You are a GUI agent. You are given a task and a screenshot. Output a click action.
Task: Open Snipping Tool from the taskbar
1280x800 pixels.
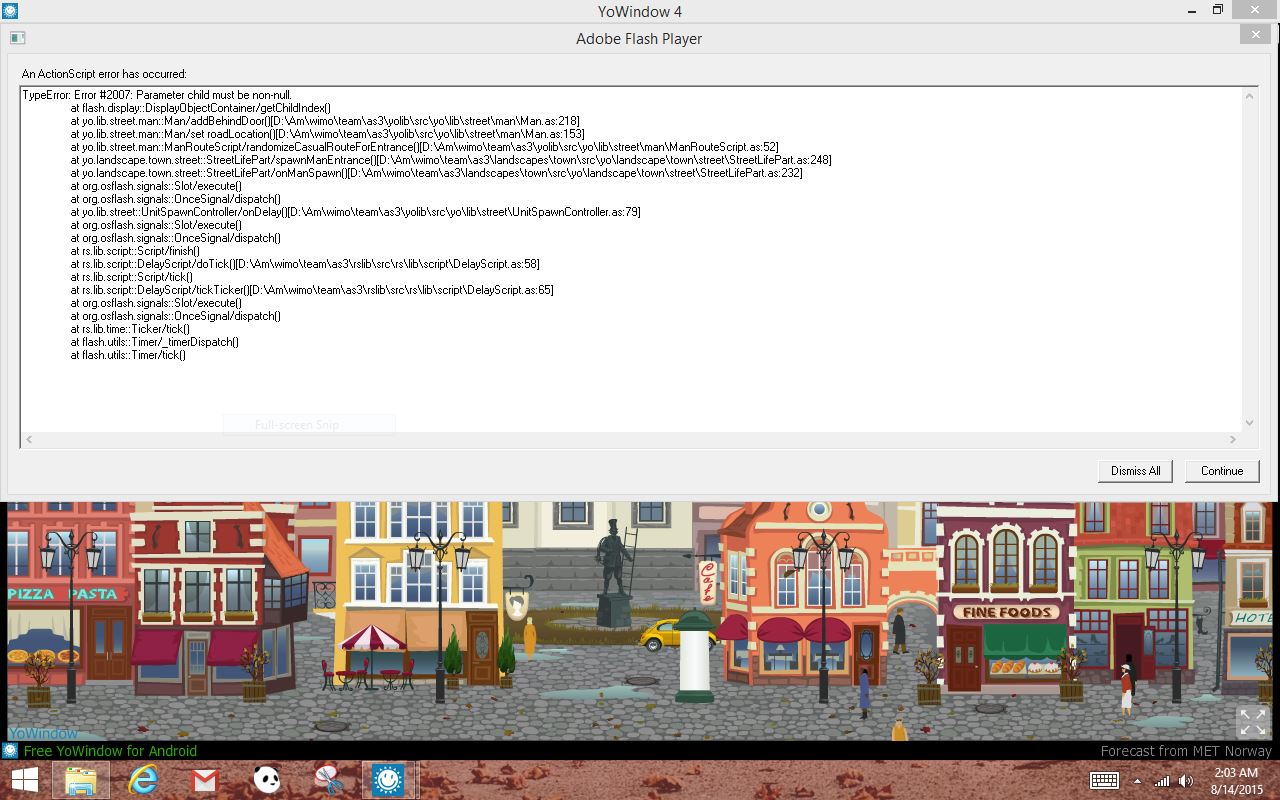point(327,780)
